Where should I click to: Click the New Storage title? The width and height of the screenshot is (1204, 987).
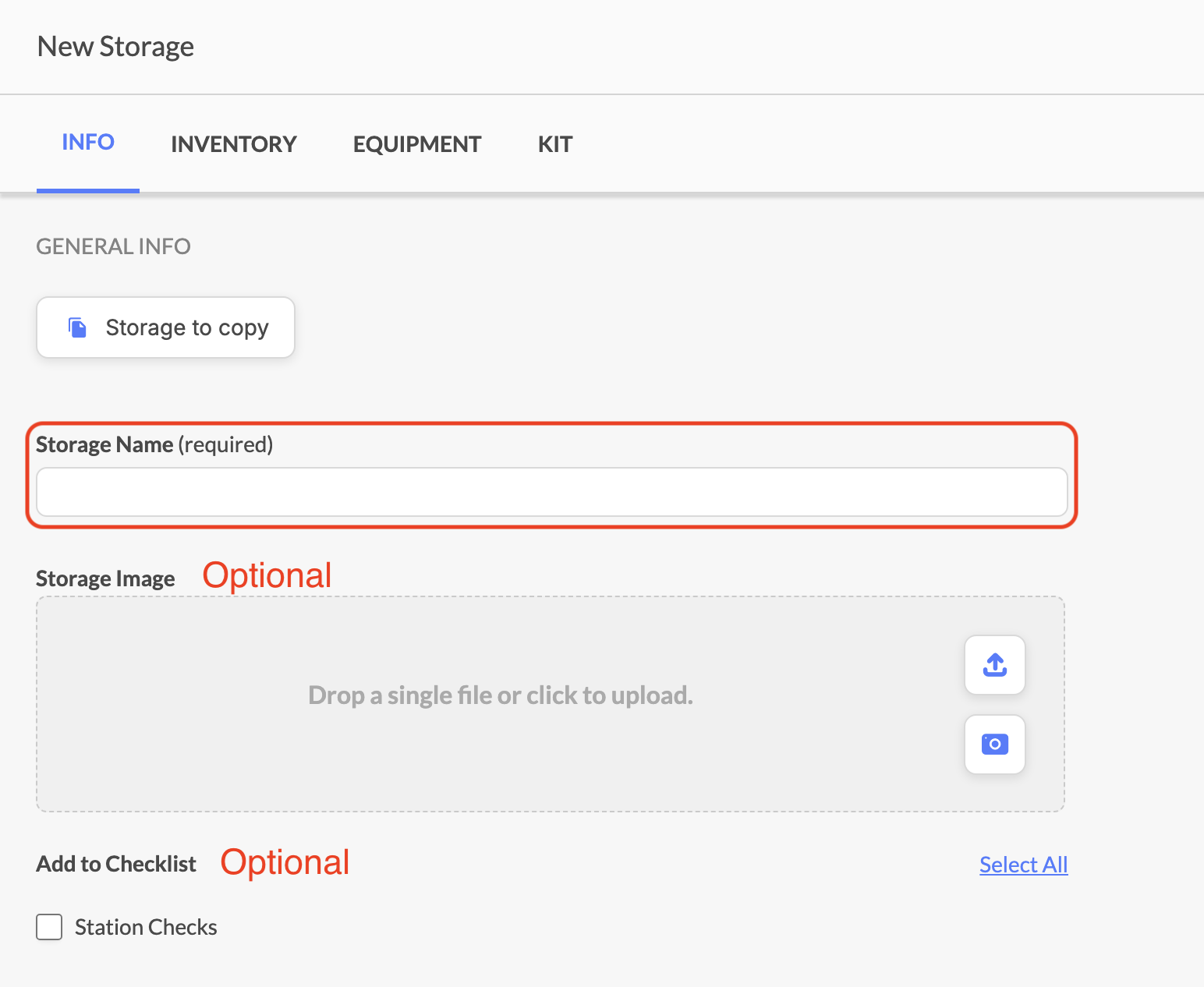(x=115, y=47)
